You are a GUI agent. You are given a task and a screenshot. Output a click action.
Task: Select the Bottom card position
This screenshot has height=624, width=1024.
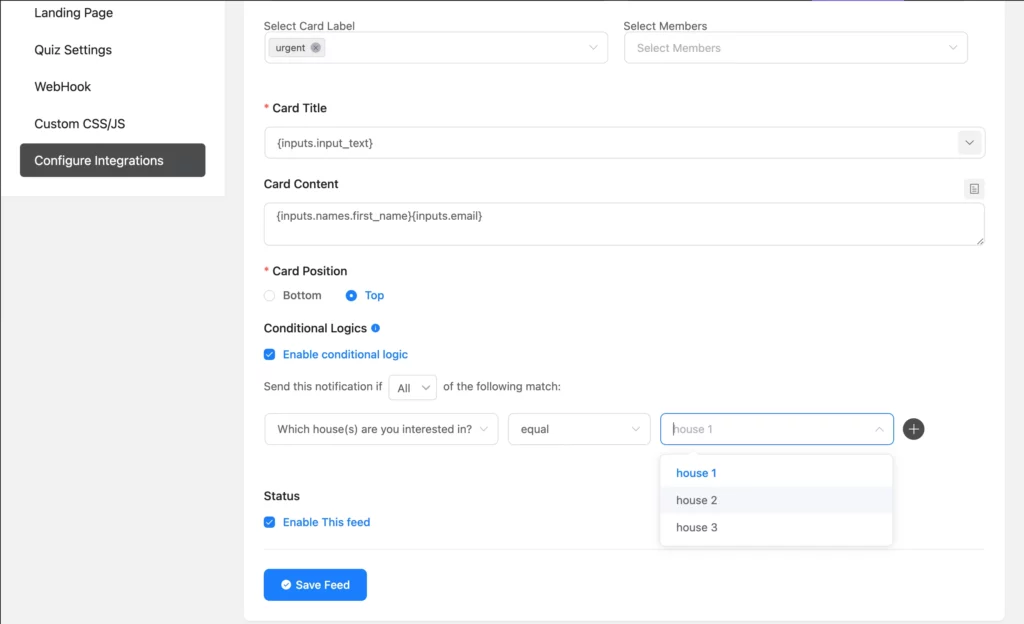[269, 296]
